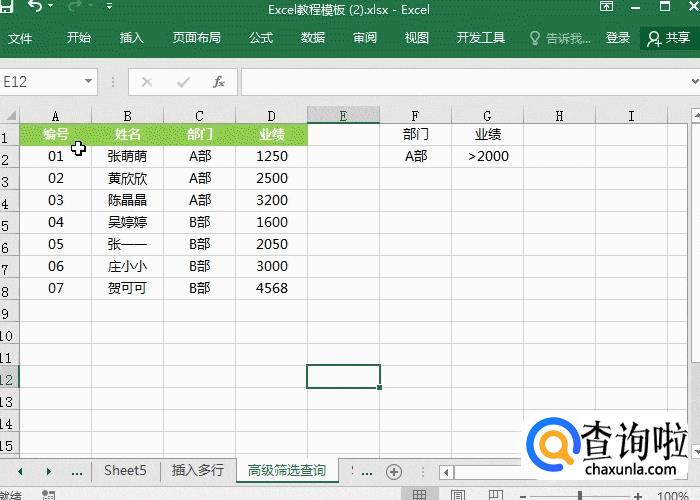Click the Share person icon button
700x500 pixels.
coord(669,38)
